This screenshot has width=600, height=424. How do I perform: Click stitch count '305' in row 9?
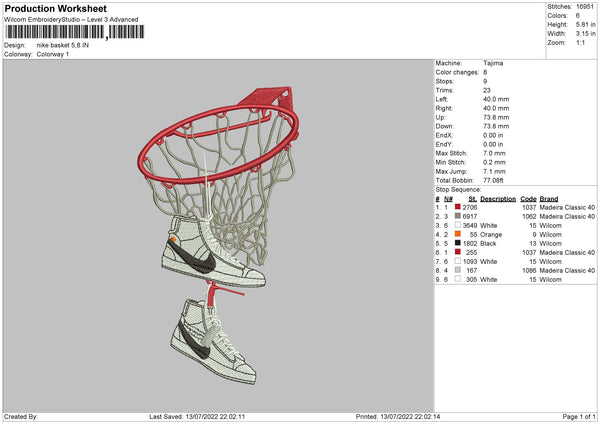click(471, 280)
